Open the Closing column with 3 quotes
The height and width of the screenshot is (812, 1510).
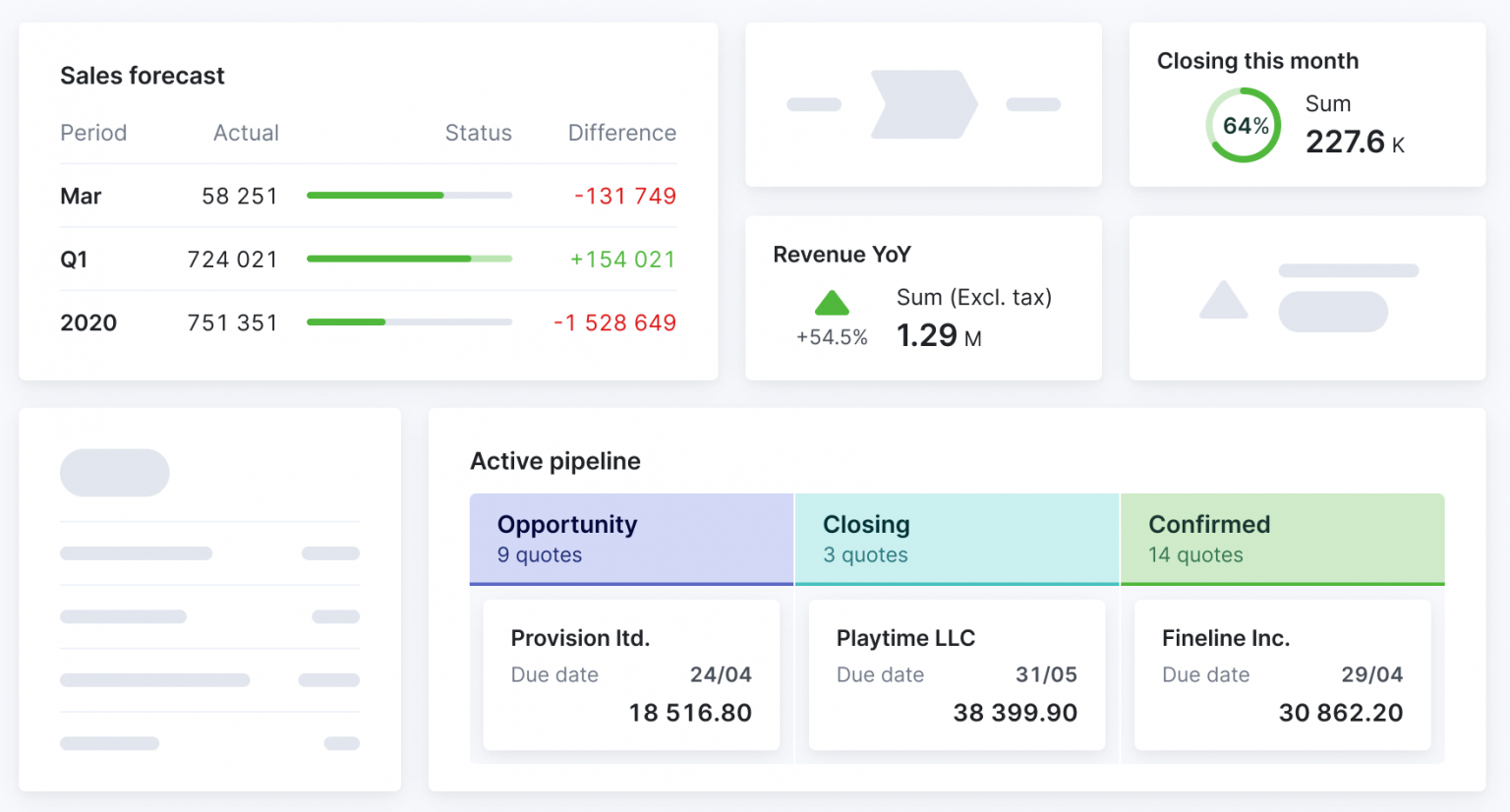[x=957, y=539]
